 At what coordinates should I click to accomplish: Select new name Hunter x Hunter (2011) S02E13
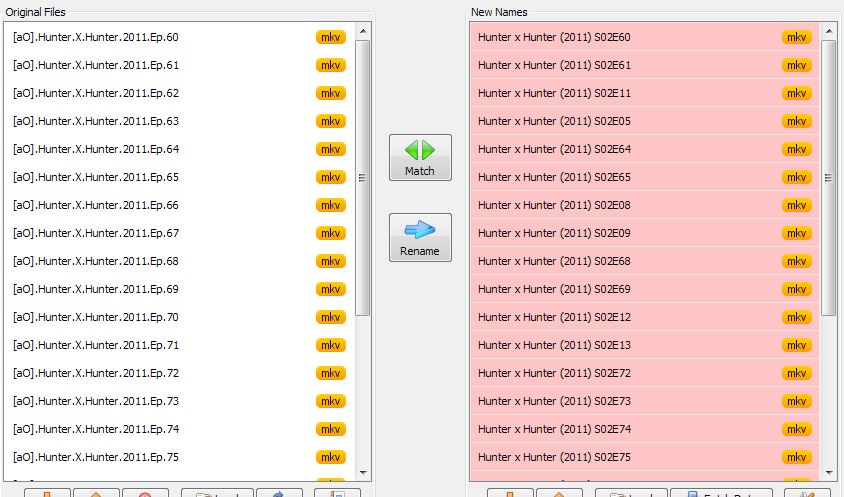pyautogui.click(x=645, y=345)
